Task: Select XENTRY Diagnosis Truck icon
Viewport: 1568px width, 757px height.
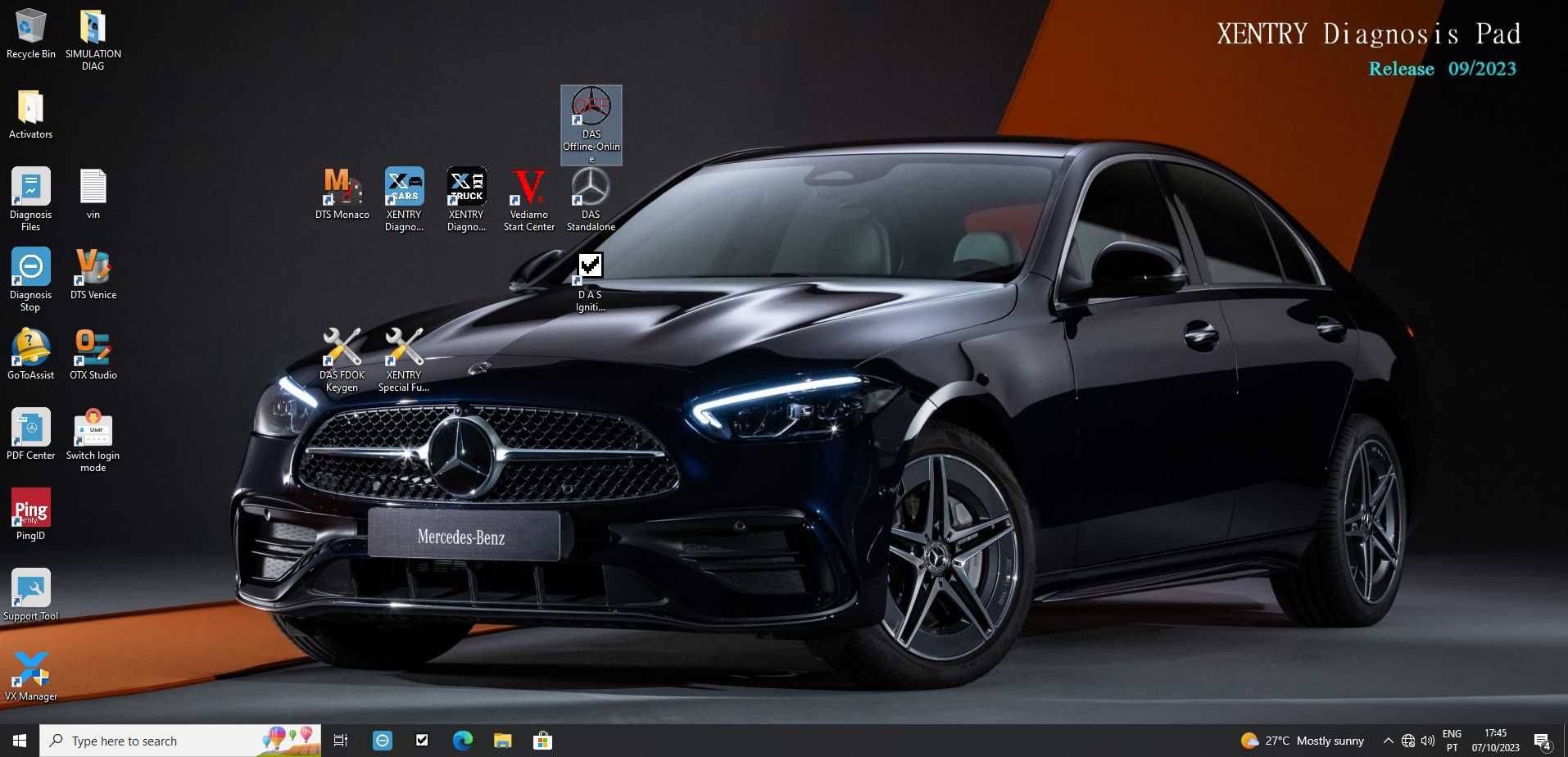Action: pyautogui.click(x=467, y=199)
